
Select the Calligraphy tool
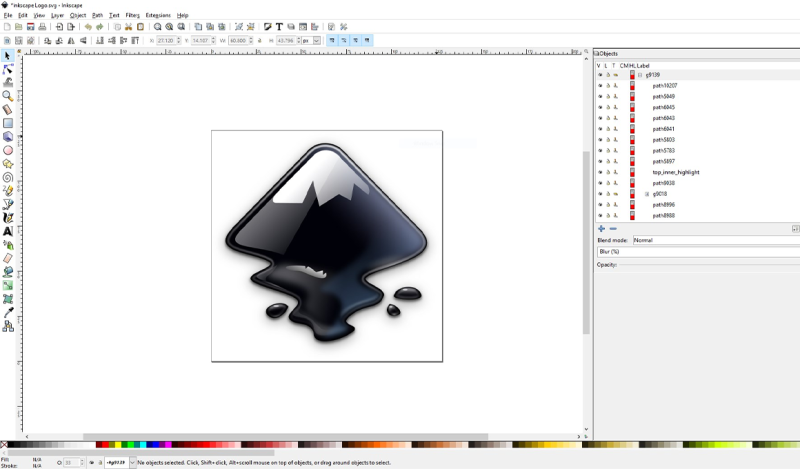[x=8, y=218]
